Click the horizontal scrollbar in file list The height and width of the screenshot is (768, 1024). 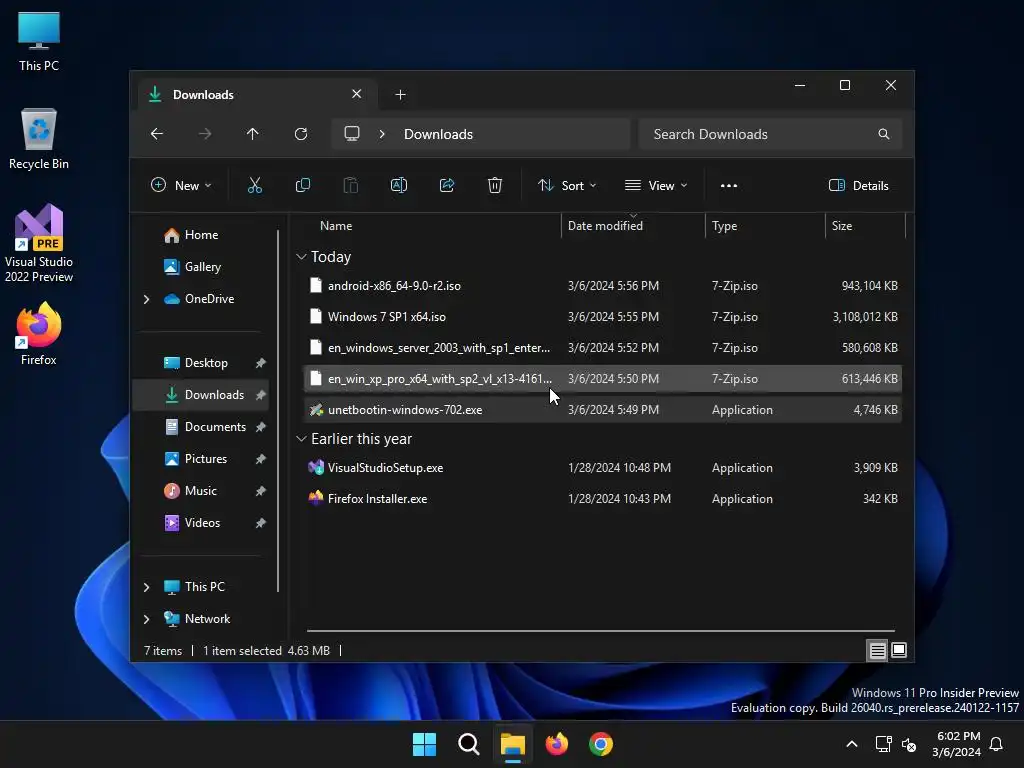tap(601, 631)
